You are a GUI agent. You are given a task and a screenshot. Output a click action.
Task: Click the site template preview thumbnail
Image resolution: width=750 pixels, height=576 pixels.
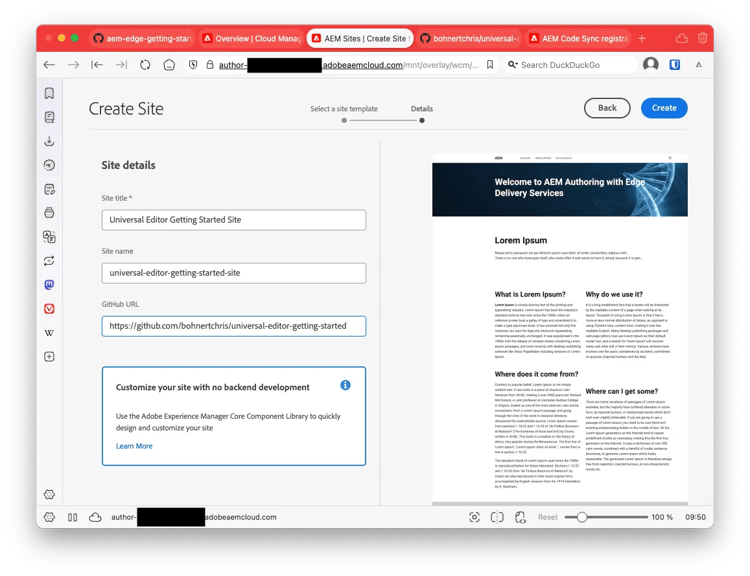(x=560, y=329)
